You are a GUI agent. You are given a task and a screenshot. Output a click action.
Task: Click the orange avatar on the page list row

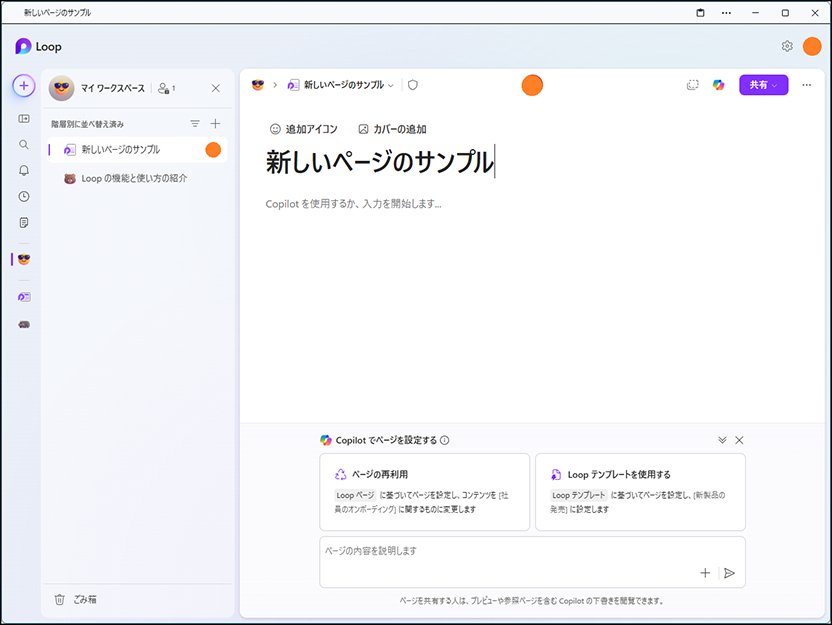pos(213,150)
